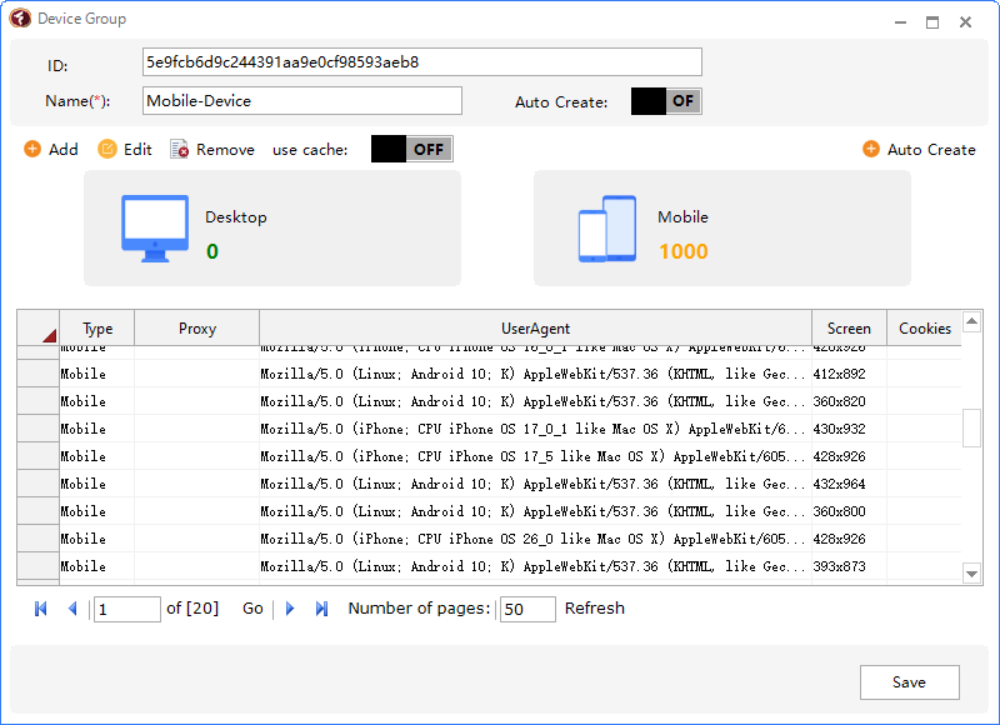This screenshot has width=1000, height=725.
Task: Toggle the Auto Create switch
Action: click(x=666, y=101)
